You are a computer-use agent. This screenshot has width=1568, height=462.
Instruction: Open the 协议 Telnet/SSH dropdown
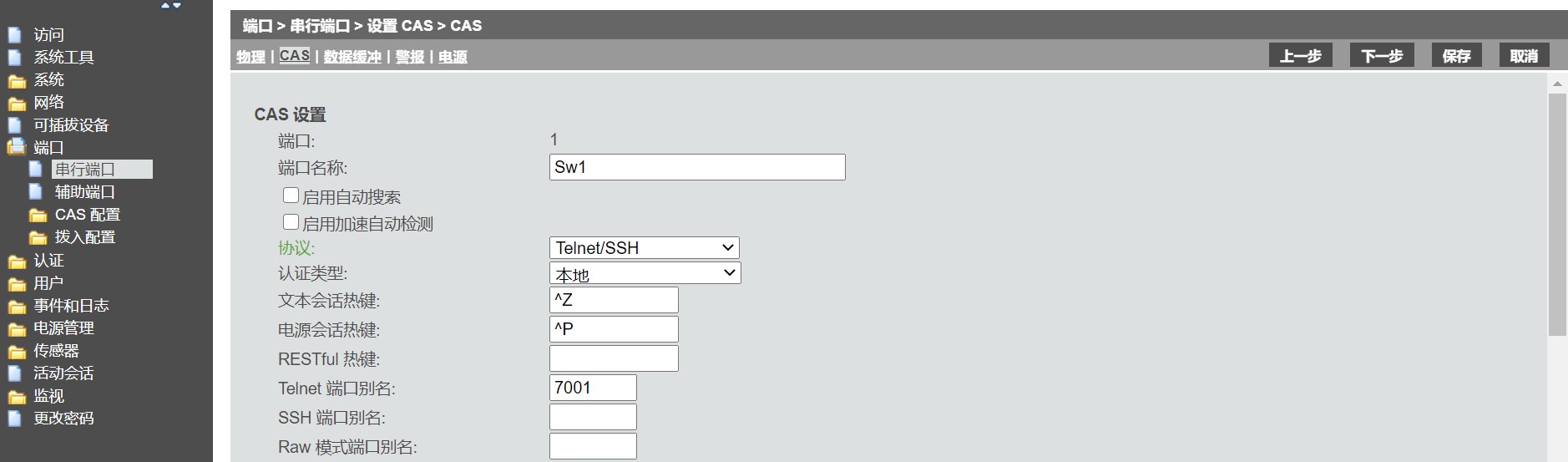(644, 248)
